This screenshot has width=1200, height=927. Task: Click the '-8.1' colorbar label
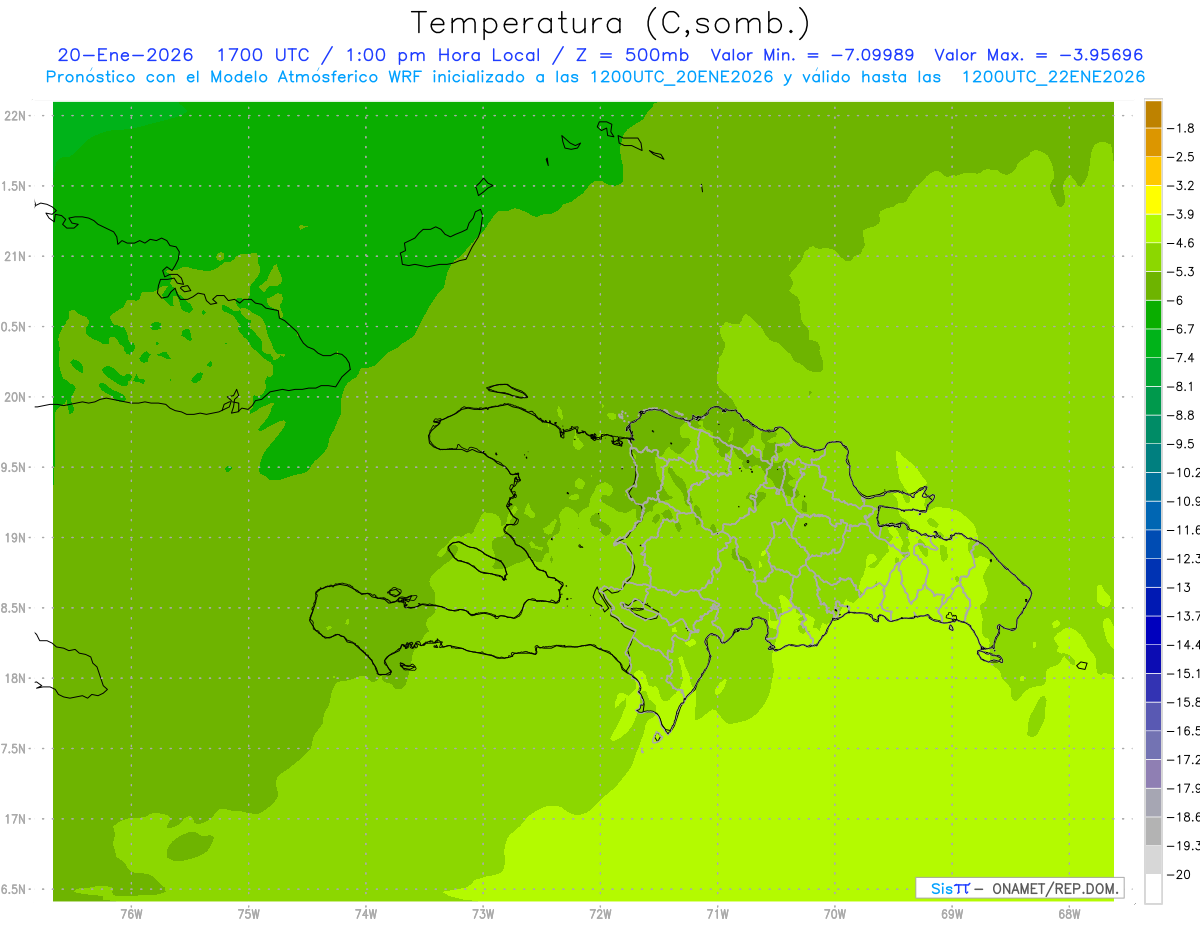point(1183,386)
